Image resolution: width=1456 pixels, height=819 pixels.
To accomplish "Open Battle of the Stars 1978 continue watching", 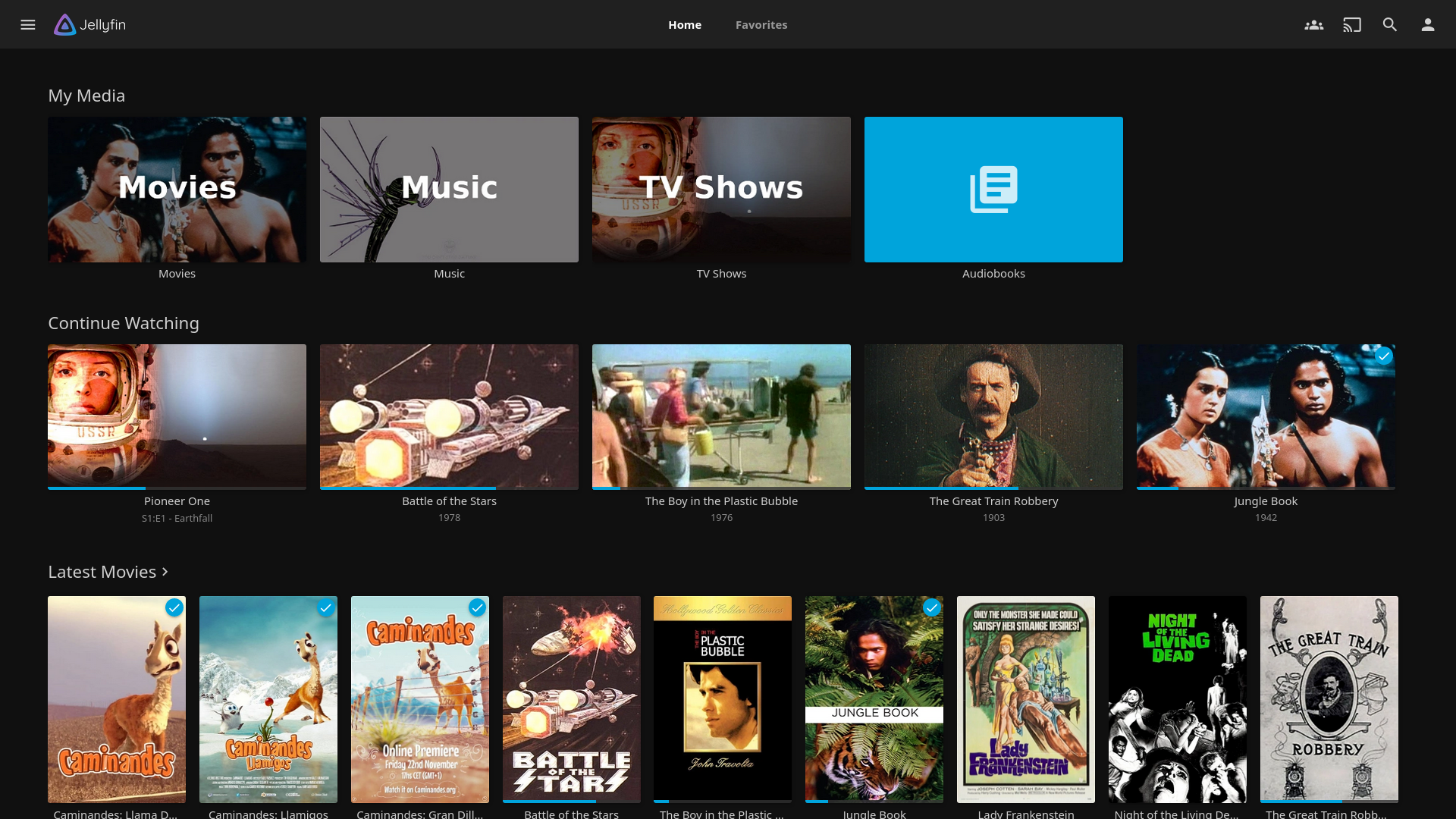I will (449, 416).
